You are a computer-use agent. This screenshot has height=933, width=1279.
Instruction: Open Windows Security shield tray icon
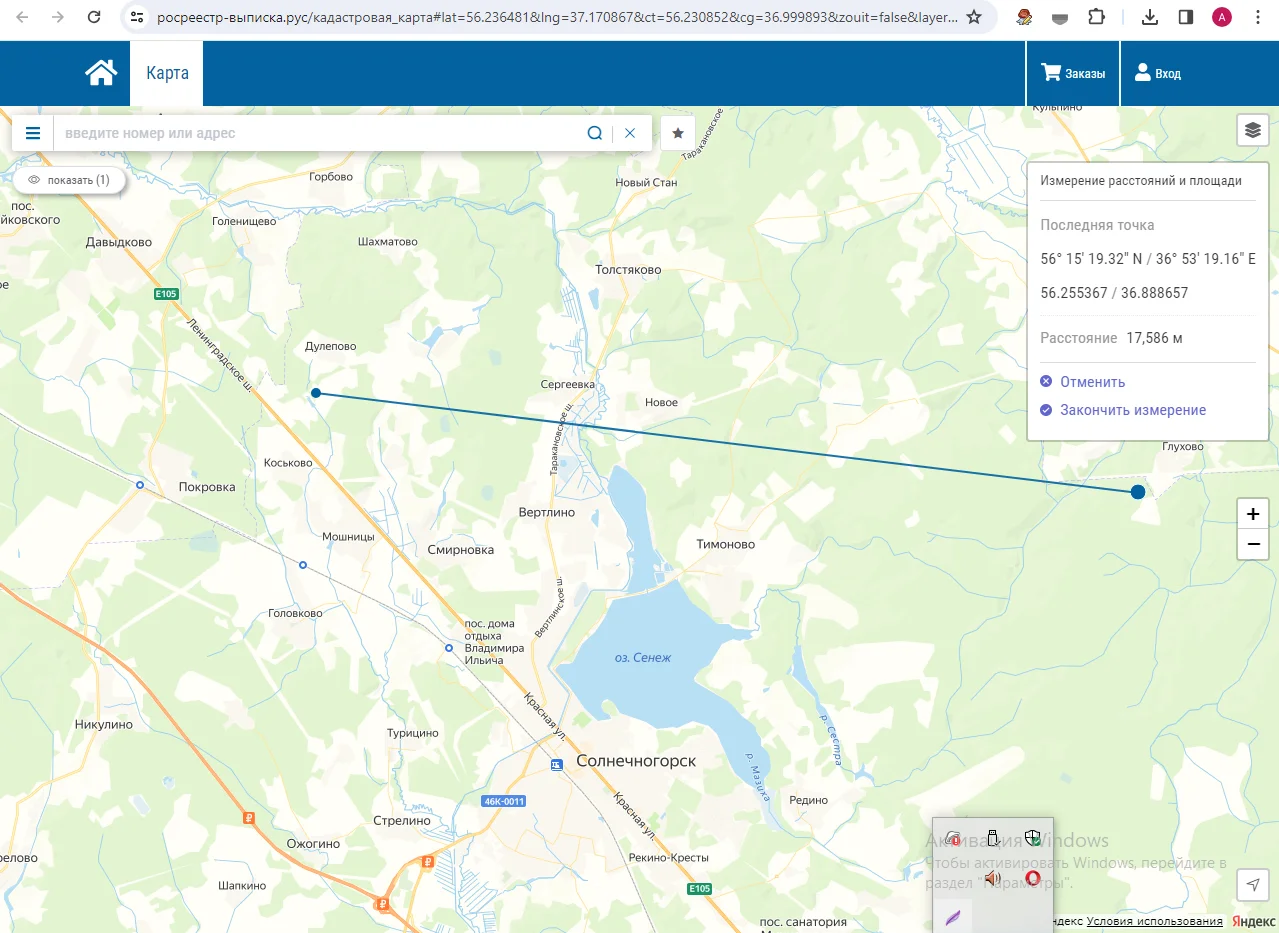coord(1033,838)
